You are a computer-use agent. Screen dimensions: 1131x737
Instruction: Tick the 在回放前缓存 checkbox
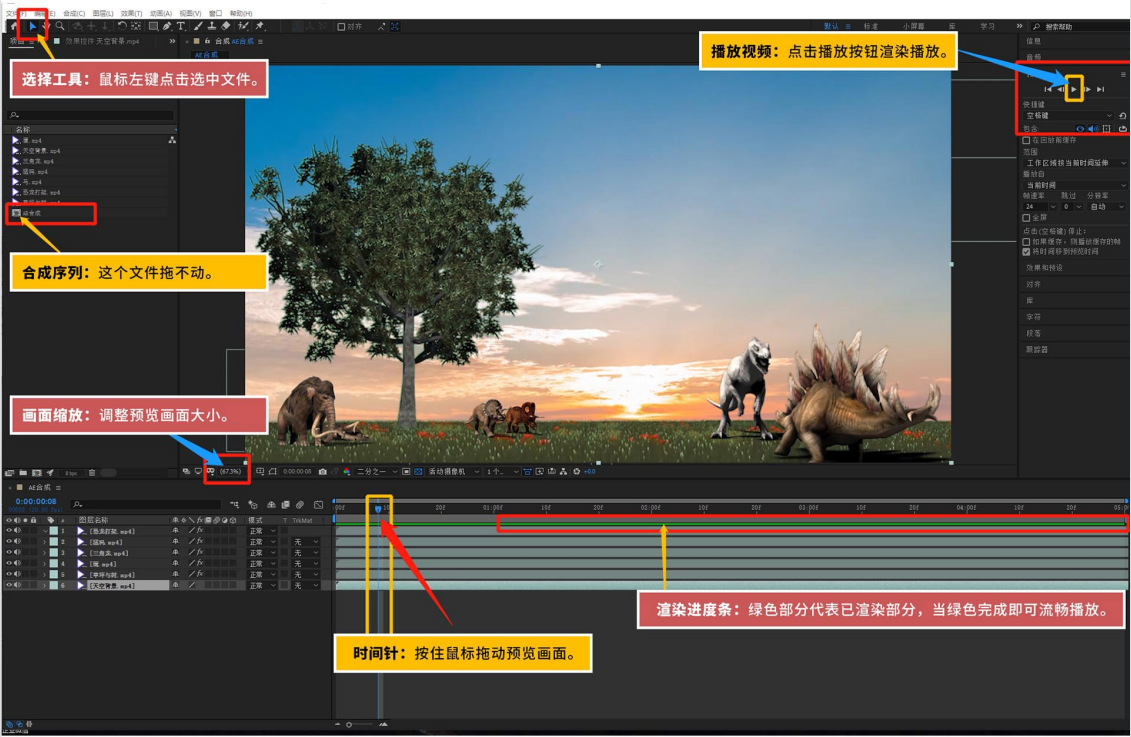click(x=1026, y=141)
